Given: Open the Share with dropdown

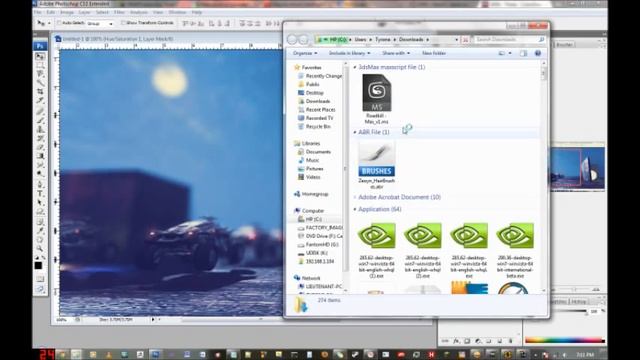Looking at the screenshot, I should [x=396, y=53].
